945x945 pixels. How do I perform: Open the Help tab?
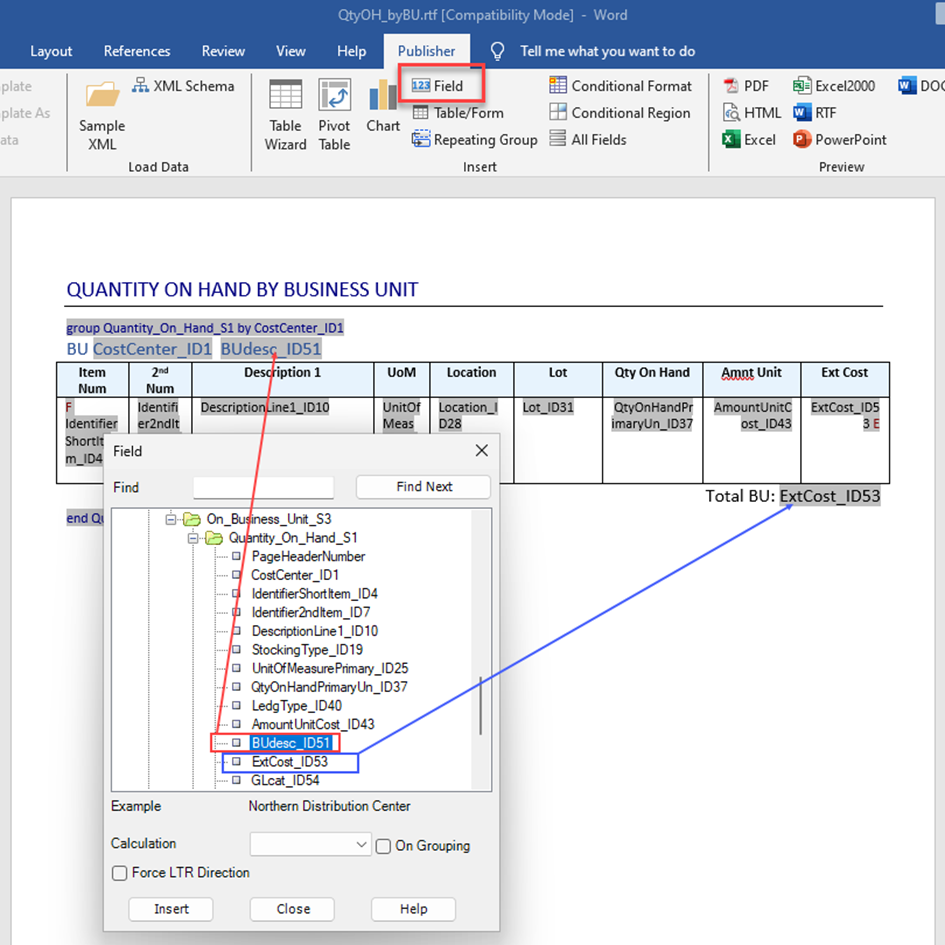[x=351, y=51]
